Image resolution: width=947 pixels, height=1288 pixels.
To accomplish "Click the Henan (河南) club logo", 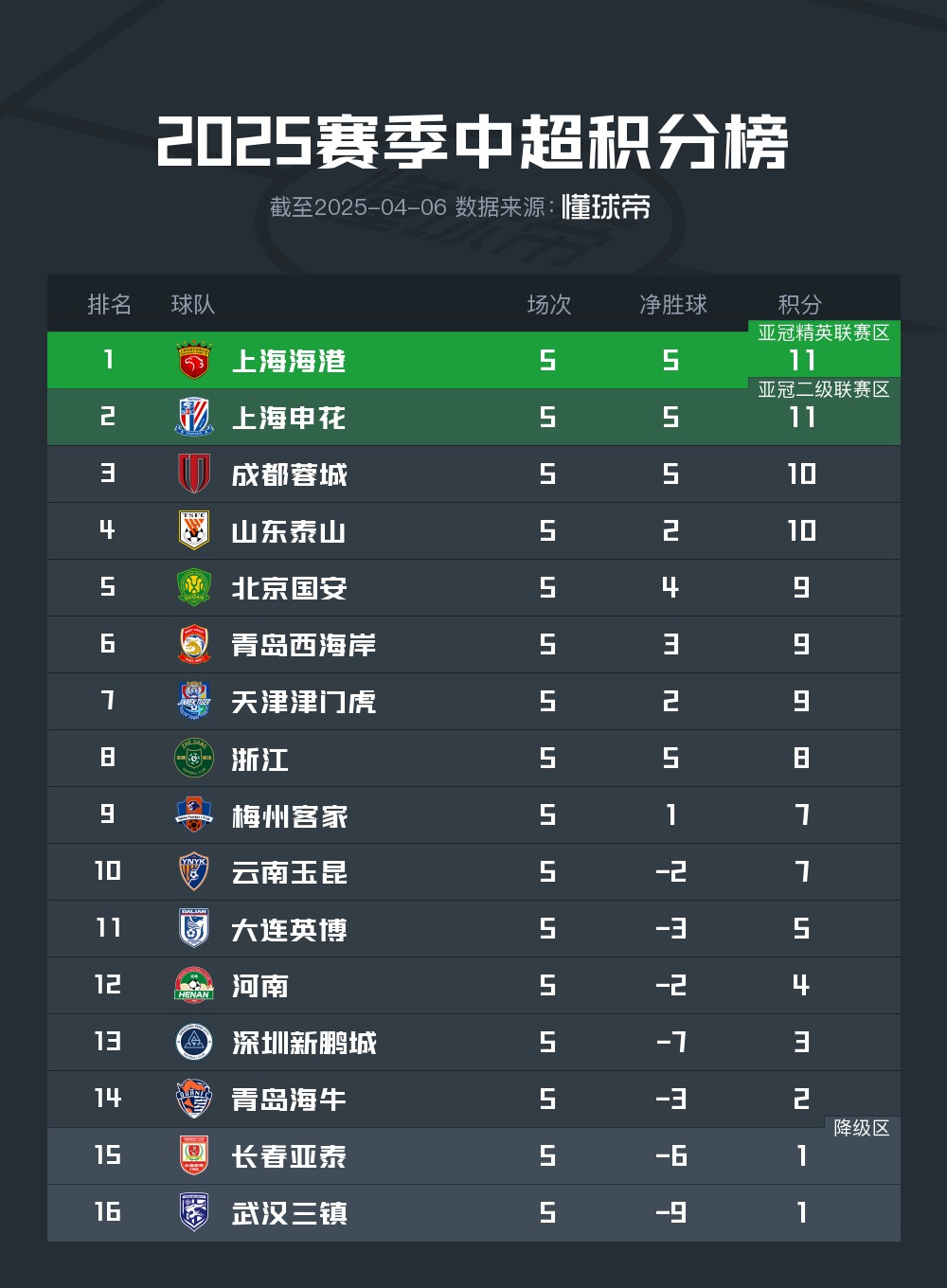I will pos(194,985).
